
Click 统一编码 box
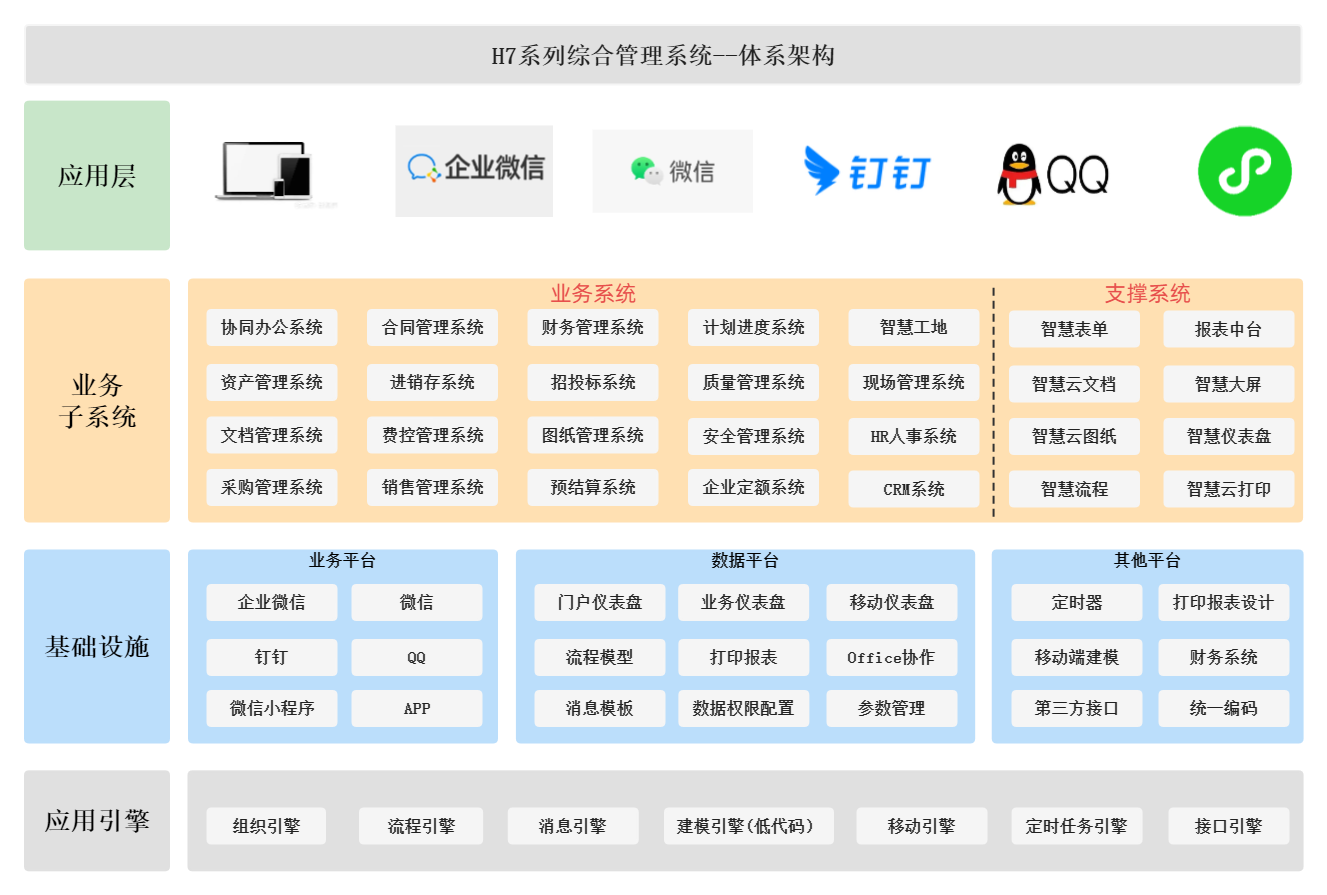point(1224,709)
